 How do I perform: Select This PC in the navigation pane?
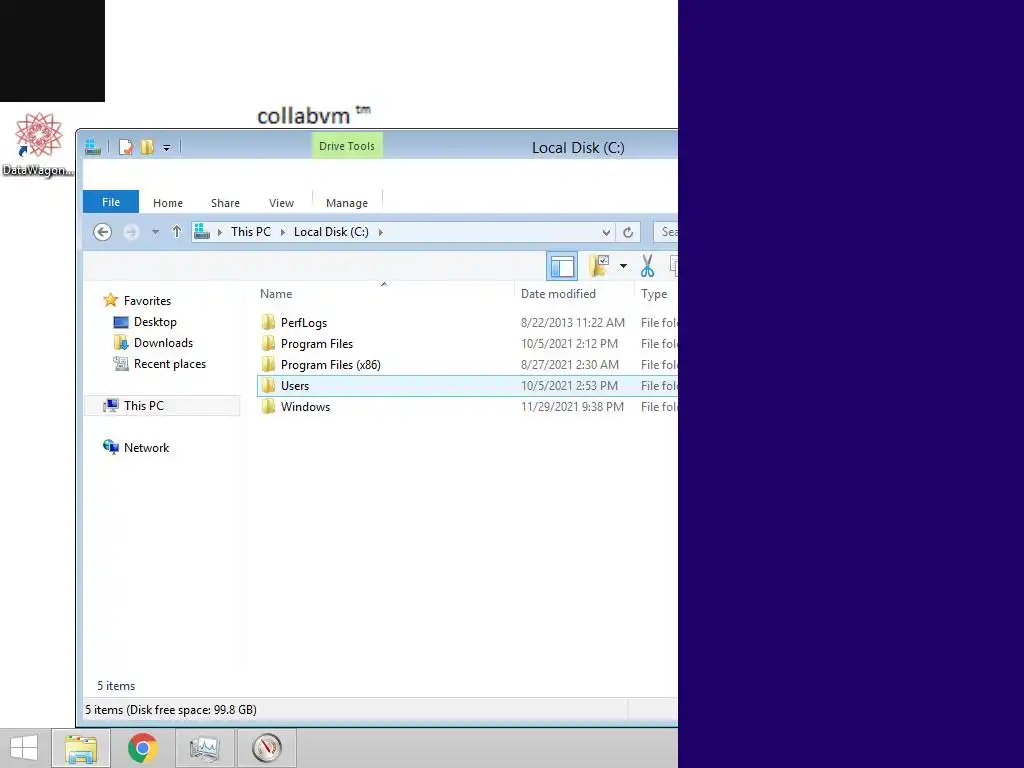(144, 406)
